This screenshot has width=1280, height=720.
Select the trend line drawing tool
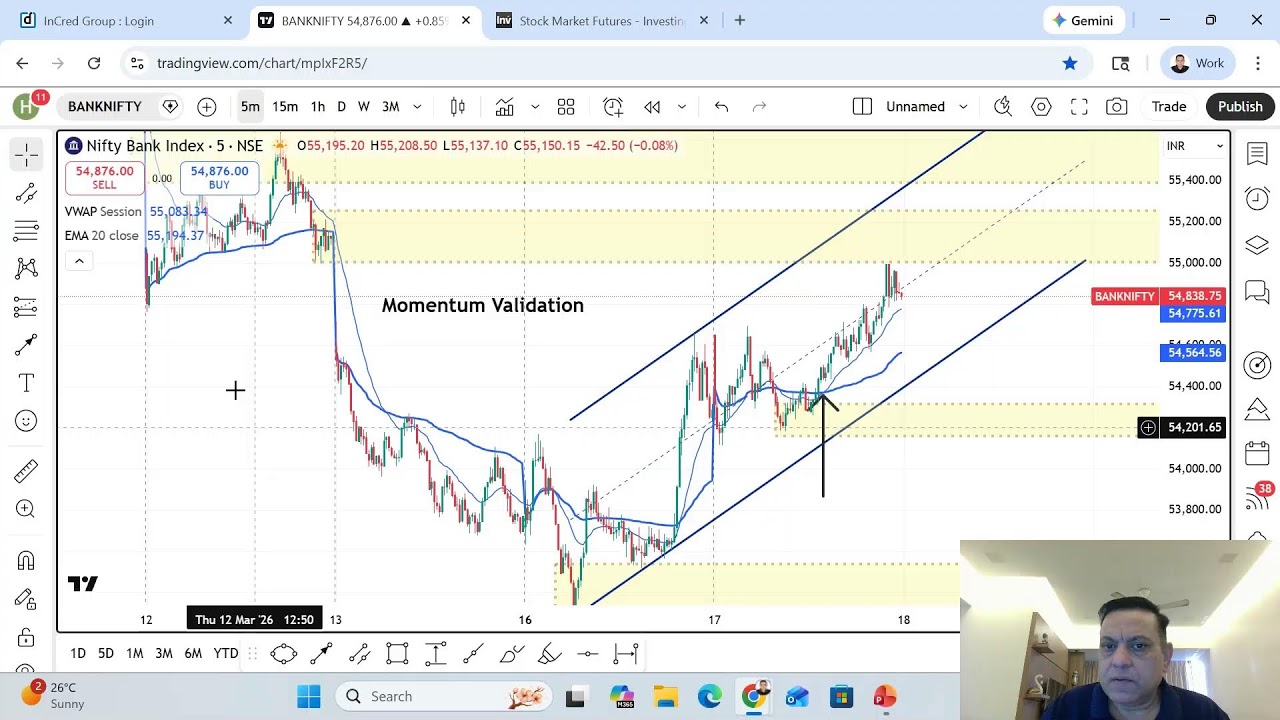pyautogui.click(x=26, y=193)
